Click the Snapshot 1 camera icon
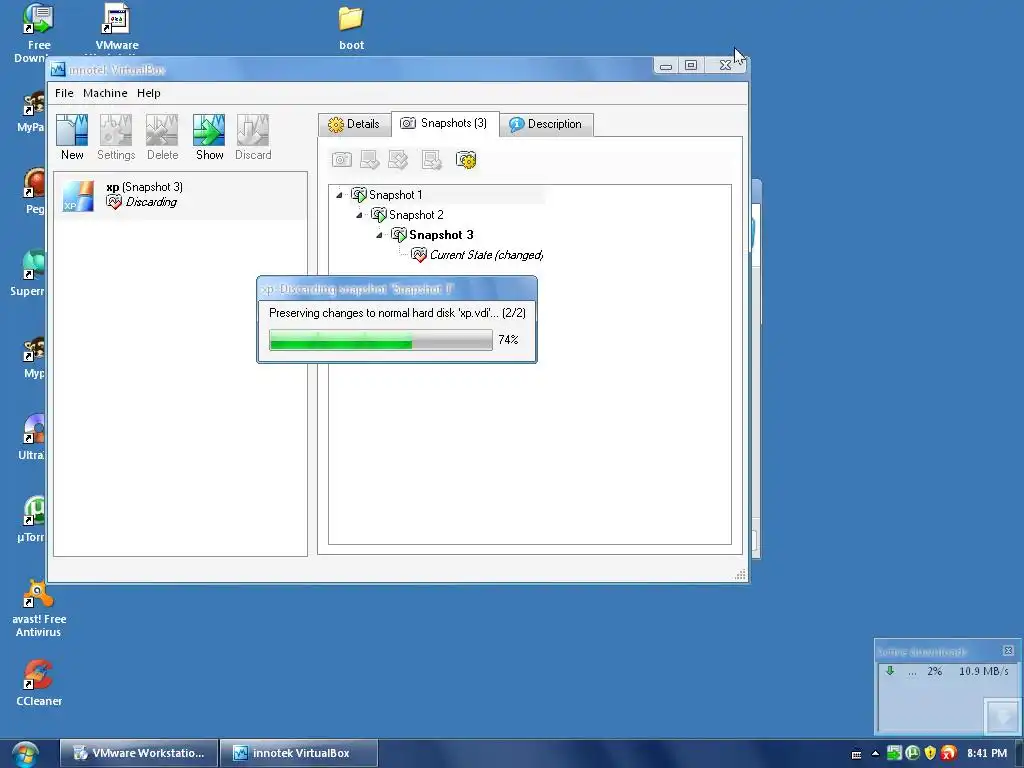 (x=359, y=195)
